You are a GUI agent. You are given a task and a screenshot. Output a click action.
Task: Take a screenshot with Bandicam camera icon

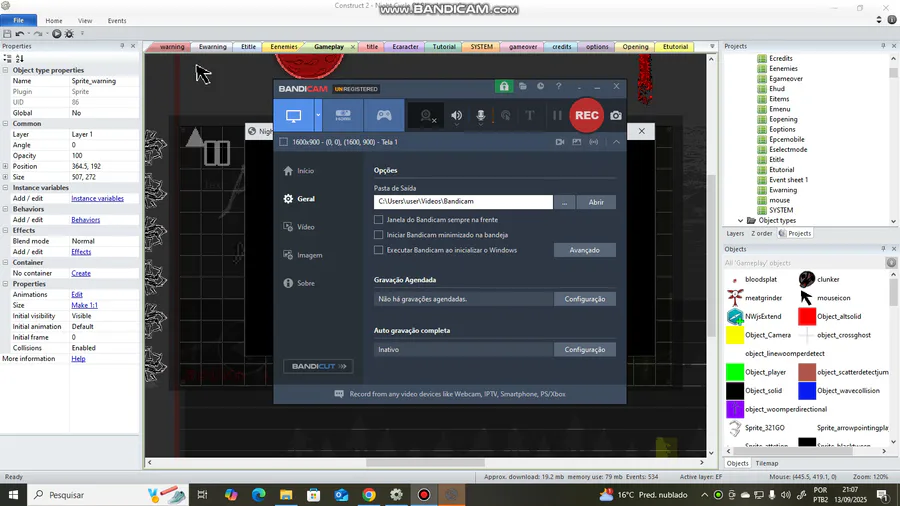(x=616, y=116)
